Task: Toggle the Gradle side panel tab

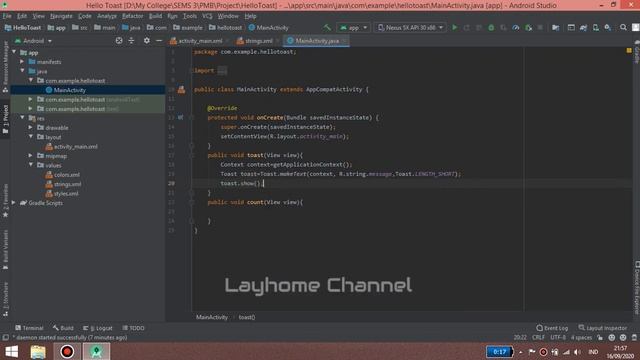Action: point(636,52)
